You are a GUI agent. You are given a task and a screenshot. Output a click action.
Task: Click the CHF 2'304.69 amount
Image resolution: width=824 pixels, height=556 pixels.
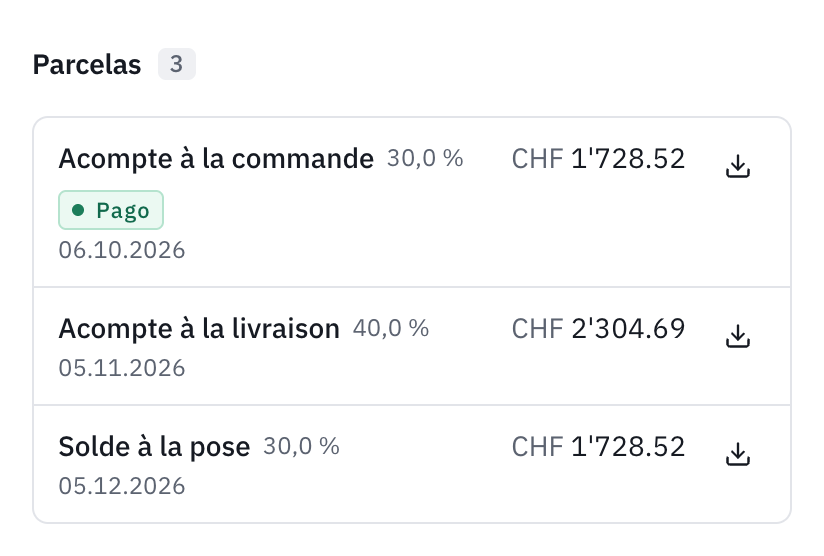599,329
